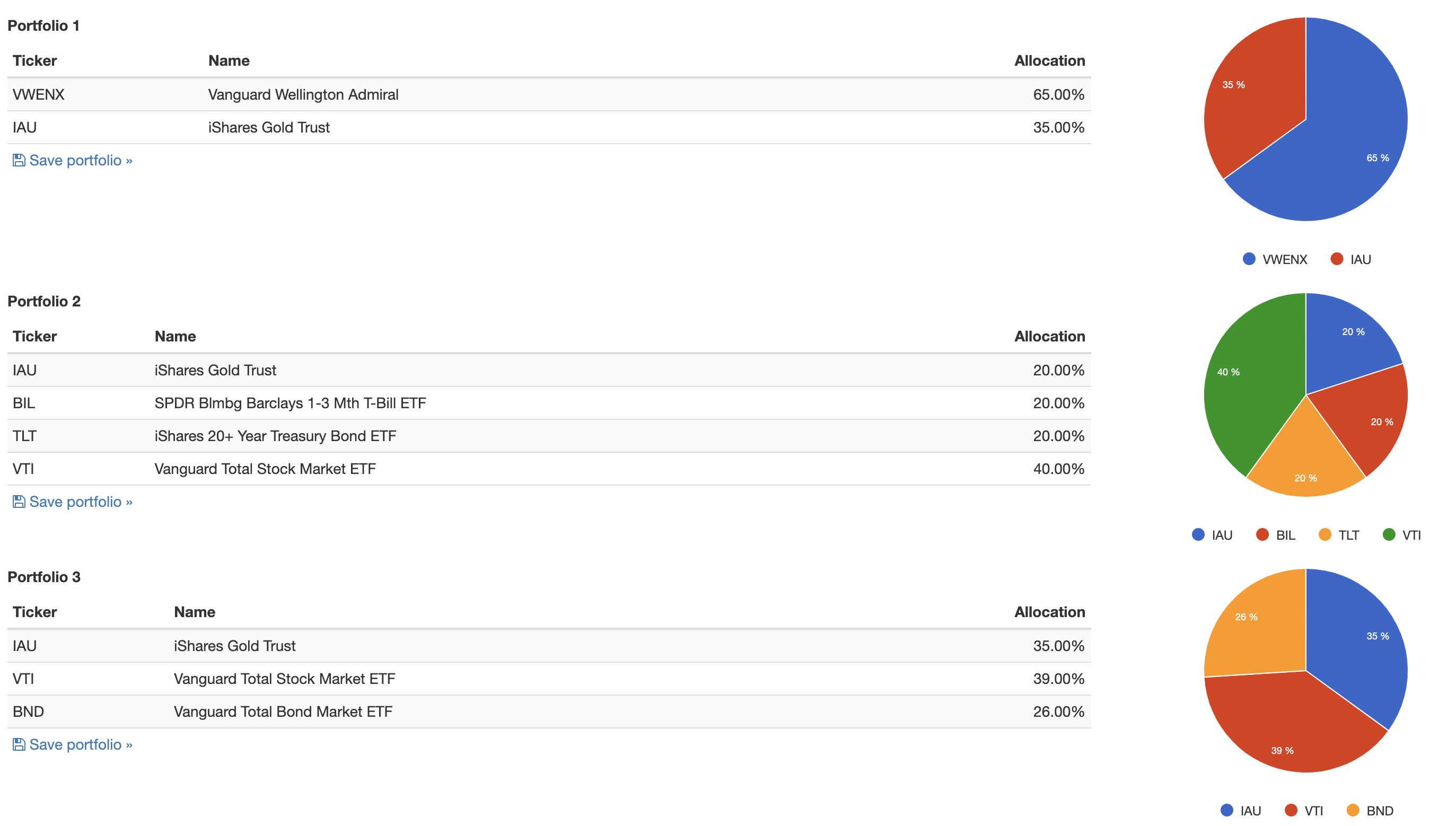
Task: Click the BIL legend label in Portfolio 2
Action: (x=1286, y=535)
